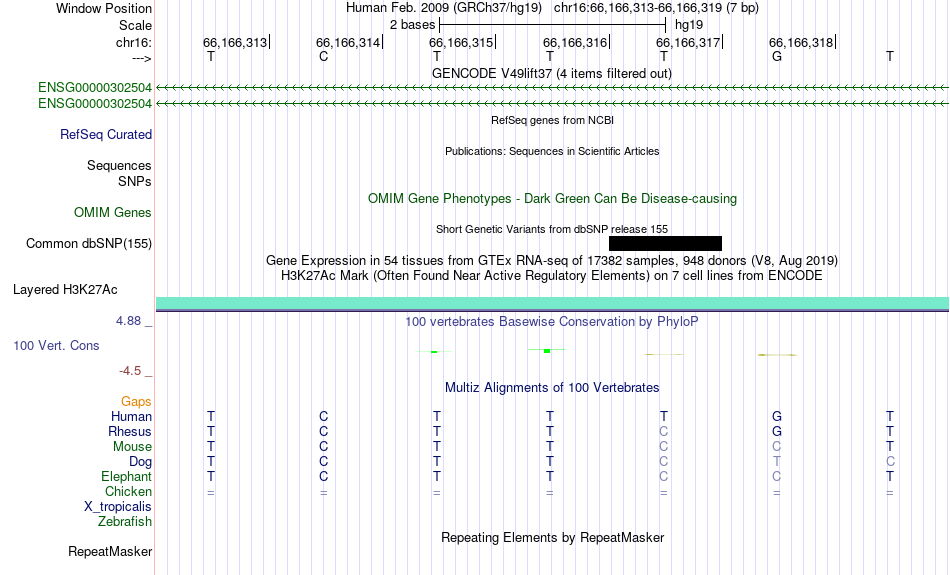
Task: Click the second ENSG00000302504 gene label
Action: tap(95, 104)
